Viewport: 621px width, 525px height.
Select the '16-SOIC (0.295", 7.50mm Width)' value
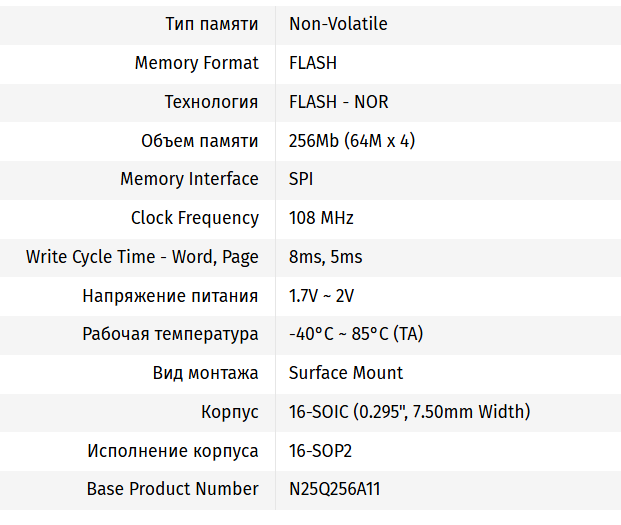click(409, 412)
